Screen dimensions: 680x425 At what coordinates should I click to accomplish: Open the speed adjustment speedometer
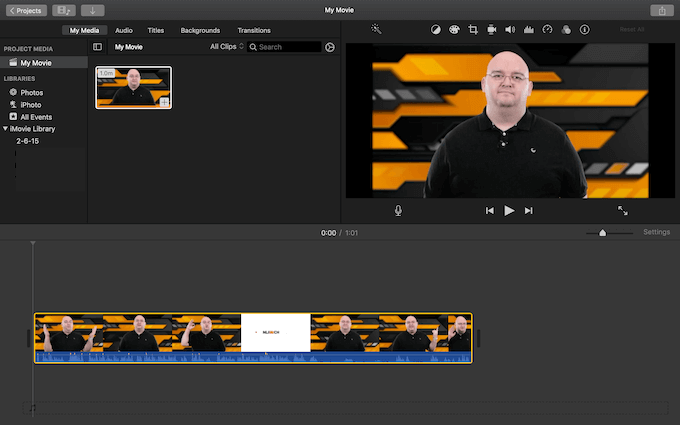point(547,30)
